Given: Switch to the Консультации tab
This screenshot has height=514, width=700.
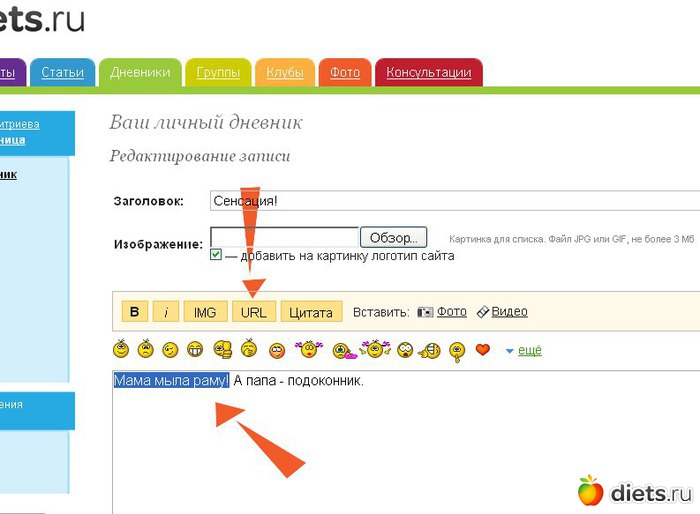Looking at the screenshot, I should 428,73.
